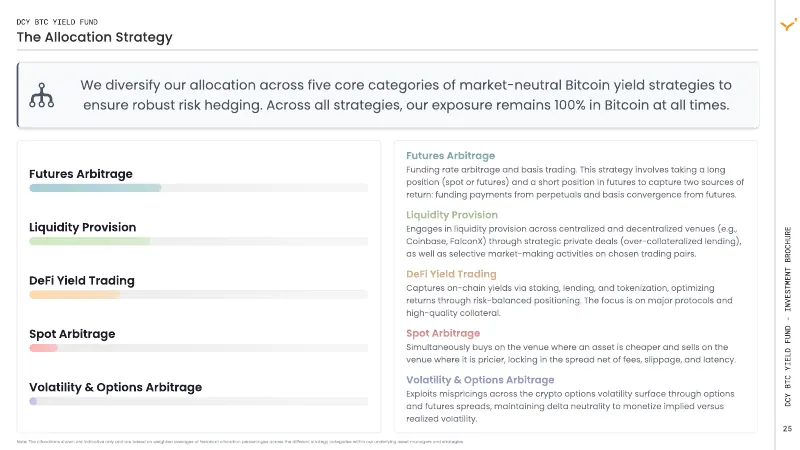Click the purple Volatility & Options heading

click(x=480, y=380)
